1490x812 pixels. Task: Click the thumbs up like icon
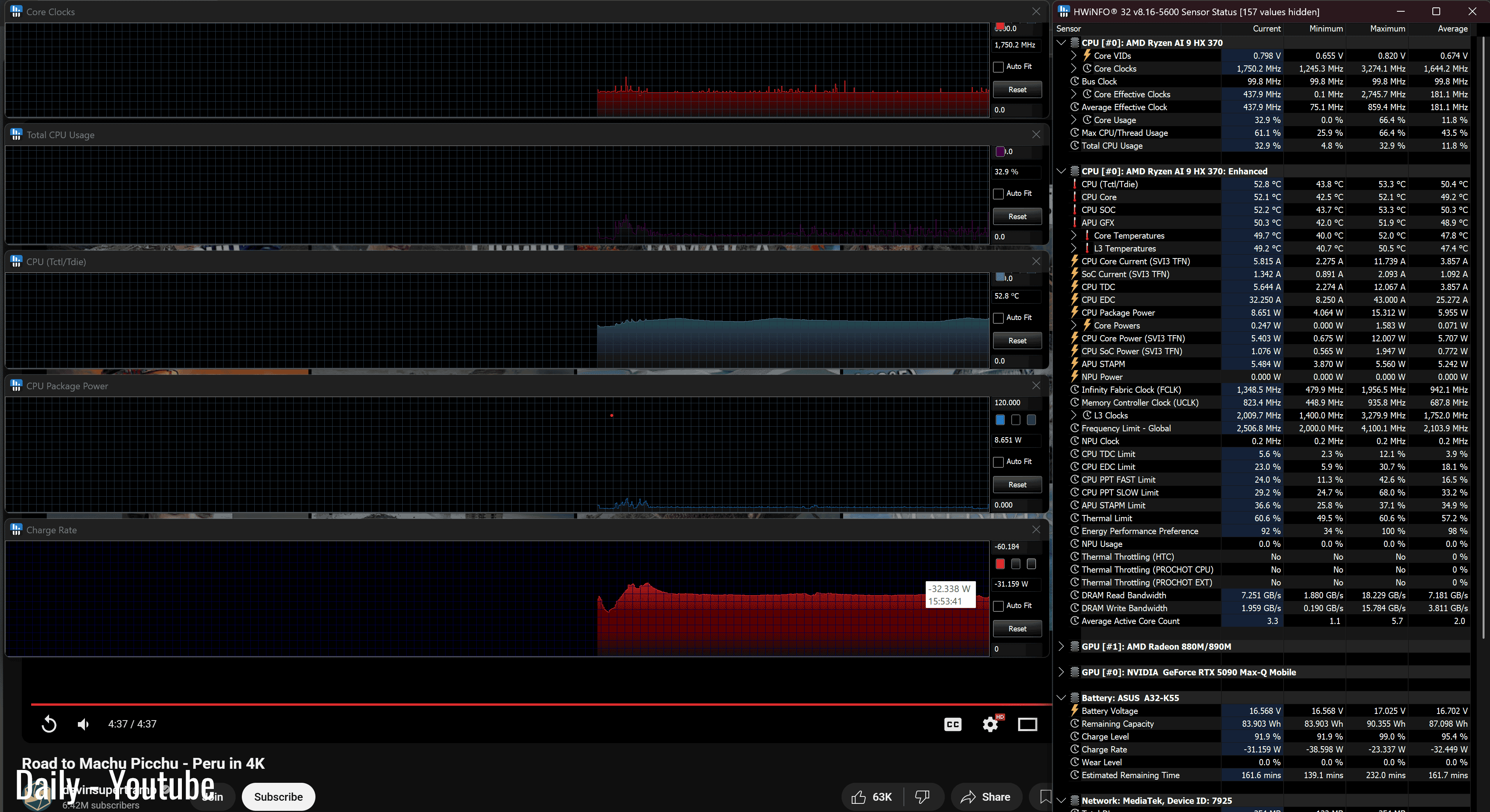[859, 797]
